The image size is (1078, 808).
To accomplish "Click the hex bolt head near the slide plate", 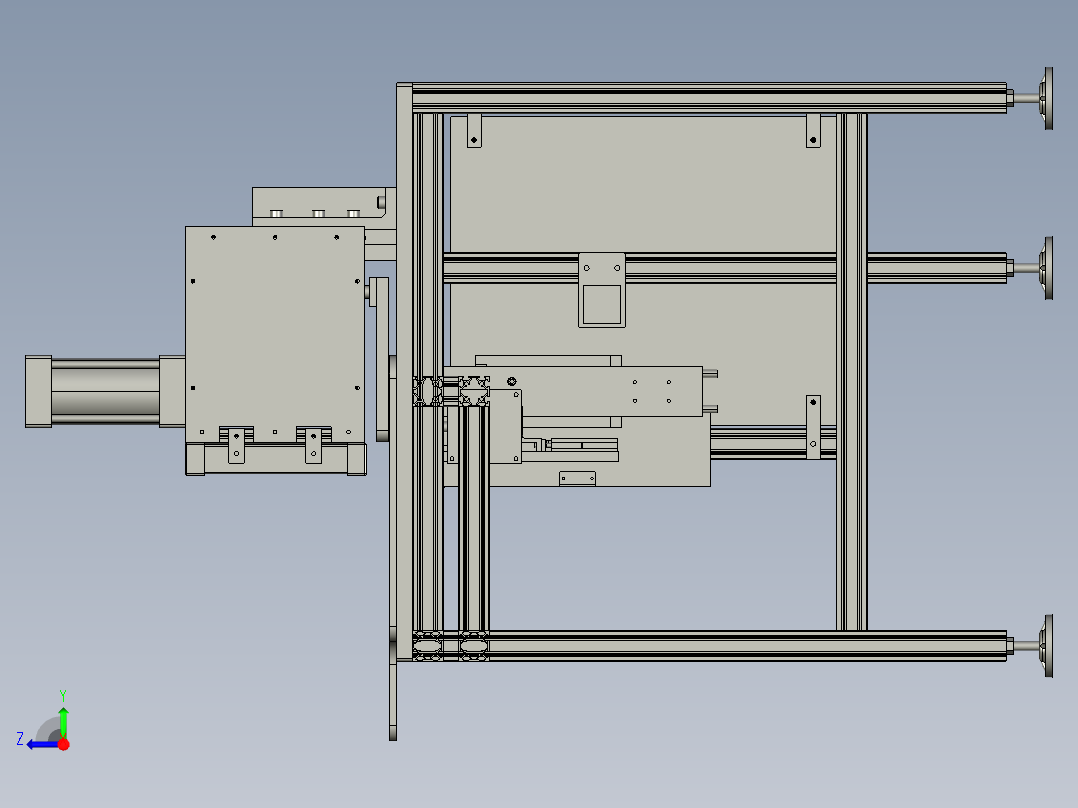I will click(512, 381).
